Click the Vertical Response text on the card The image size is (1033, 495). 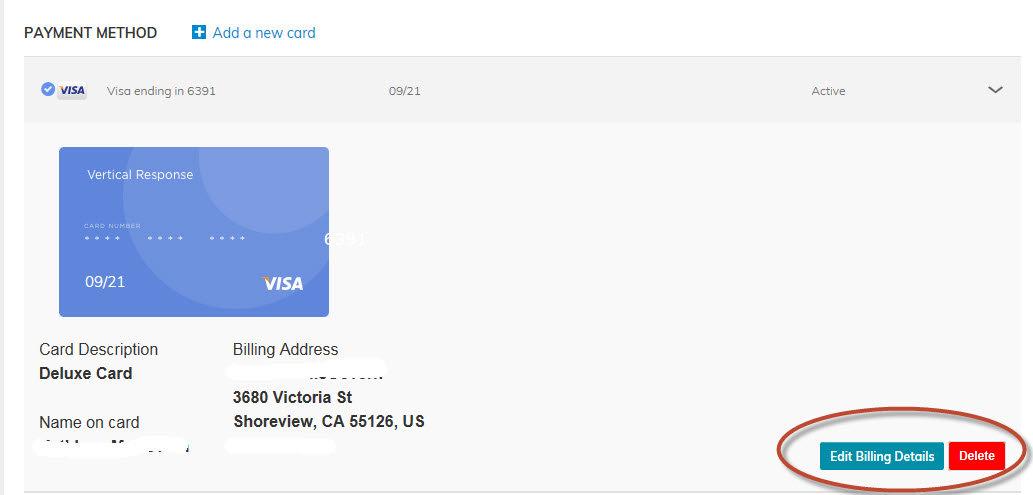click(140, 175)
